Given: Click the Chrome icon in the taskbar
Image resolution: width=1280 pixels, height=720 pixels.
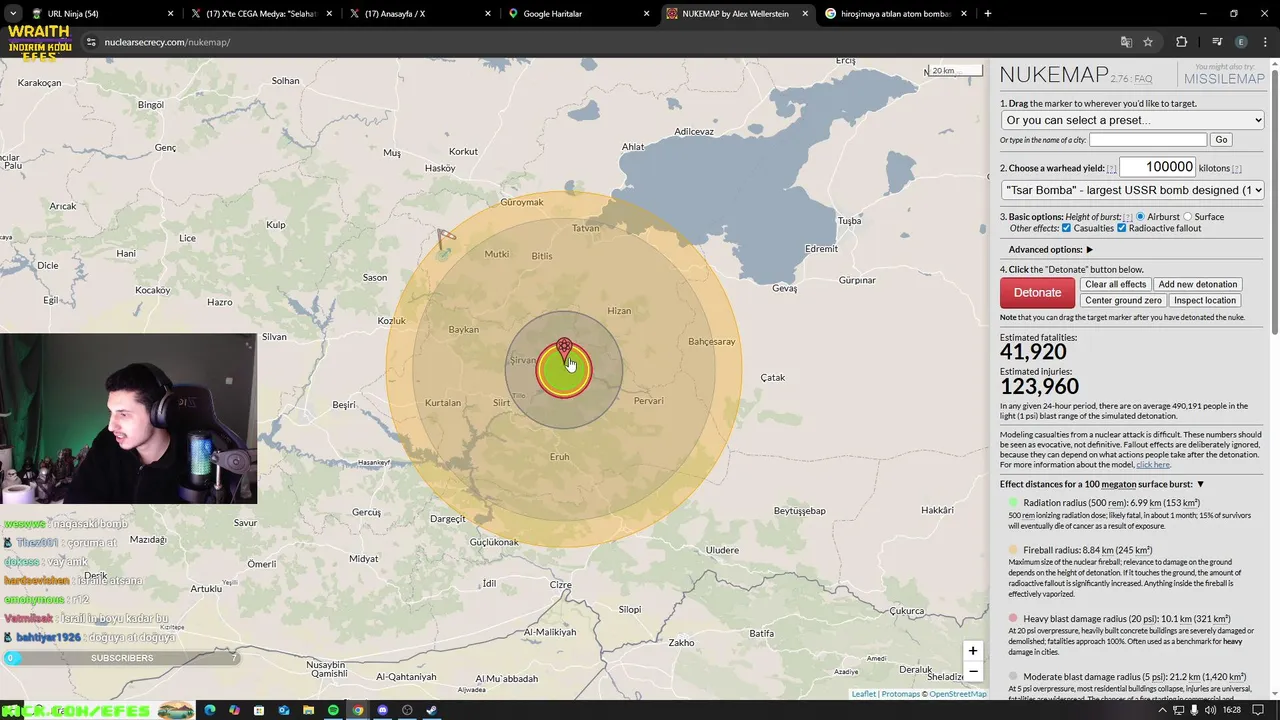Looking at the screenshot, I should tap(358, 711).
